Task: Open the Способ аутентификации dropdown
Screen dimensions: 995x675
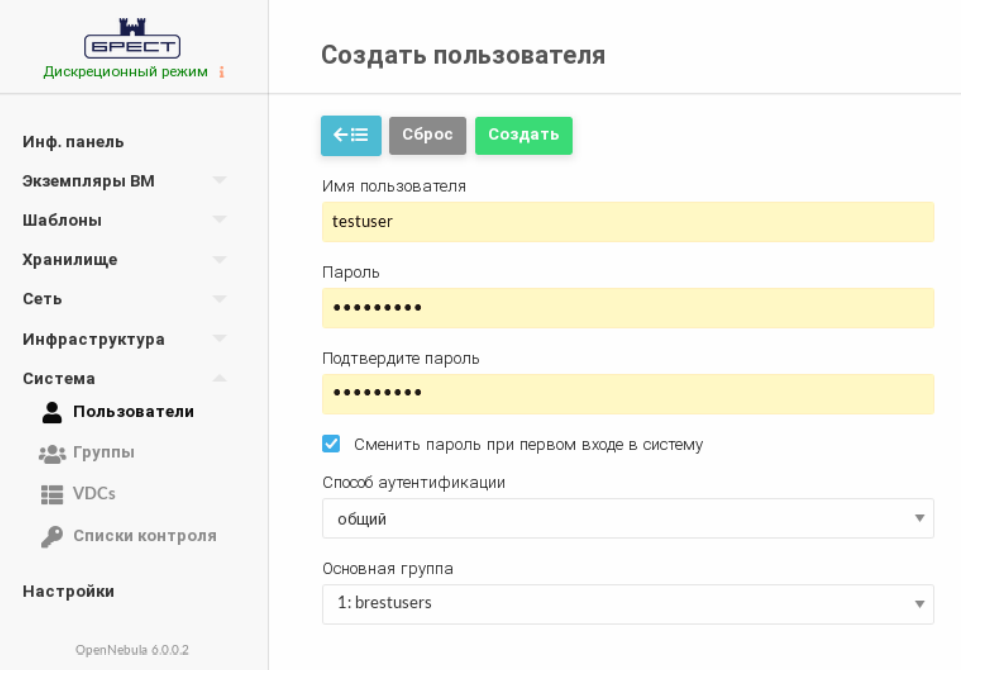Action: pyautogui.click(x=628, y=518)
